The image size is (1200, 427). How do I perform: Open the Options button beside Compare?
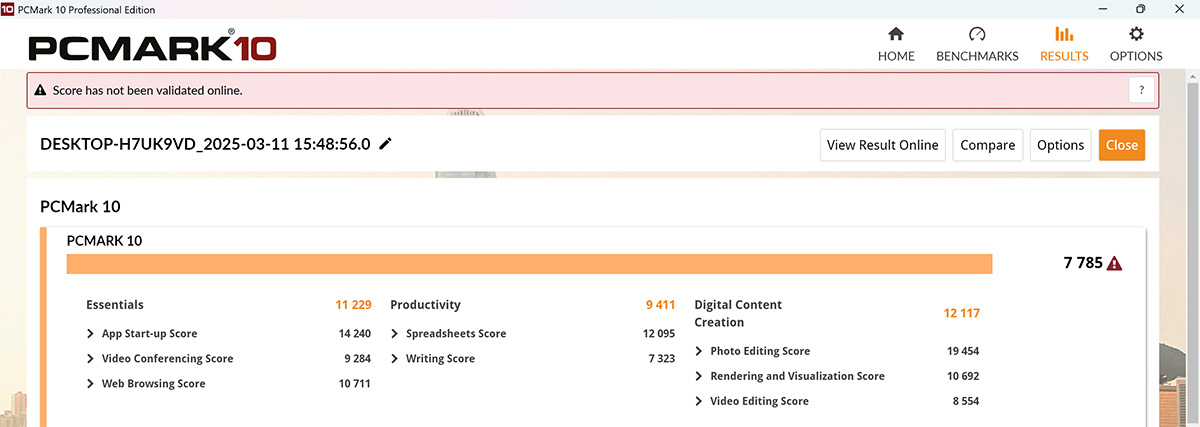pos(1061,145)
